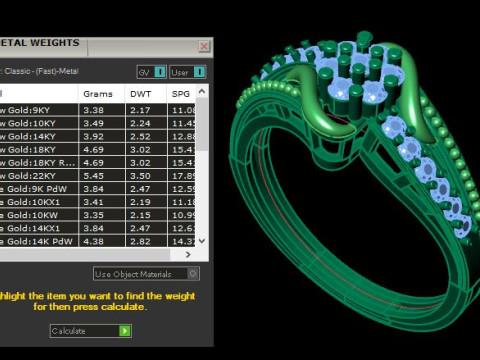Click the 2.17 DWT value

pyautogui.click(x=140, y=110)
